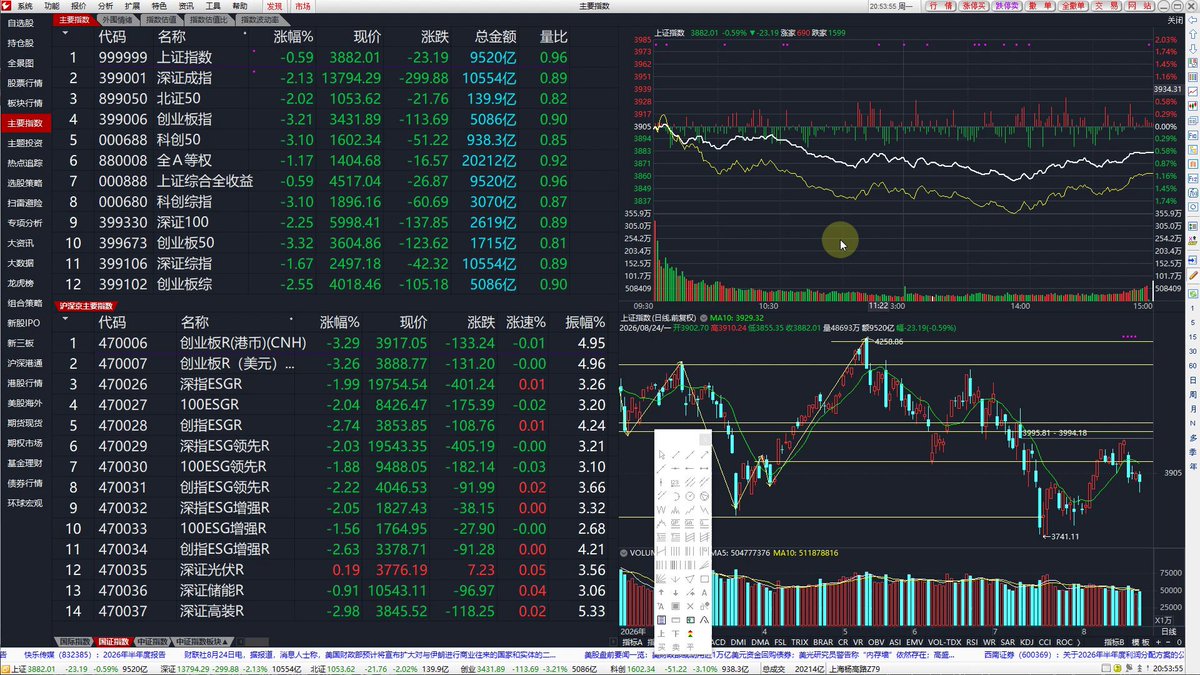This screenshot has width=1200, height=675.
Task: Close the drawing tools palette
Action: pos(705,440)
